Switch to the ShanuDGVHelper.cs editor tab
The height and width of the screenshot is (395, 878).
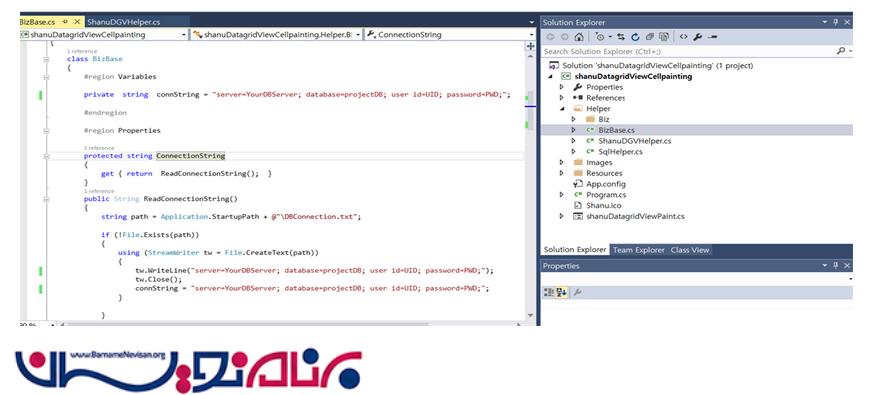click(123, 22)
